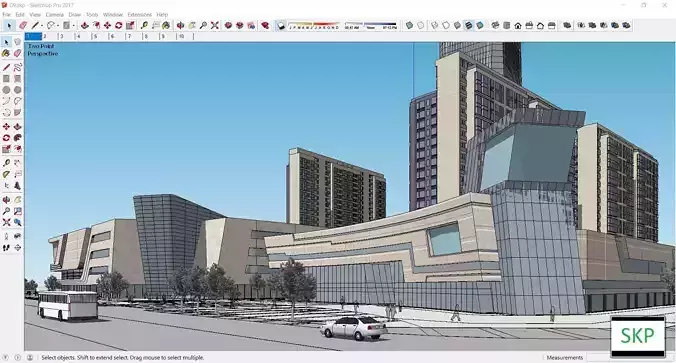676x363 pixels.
Task: Expand the Line tool dropdown arrow
Action: click(x=42, y=26)
